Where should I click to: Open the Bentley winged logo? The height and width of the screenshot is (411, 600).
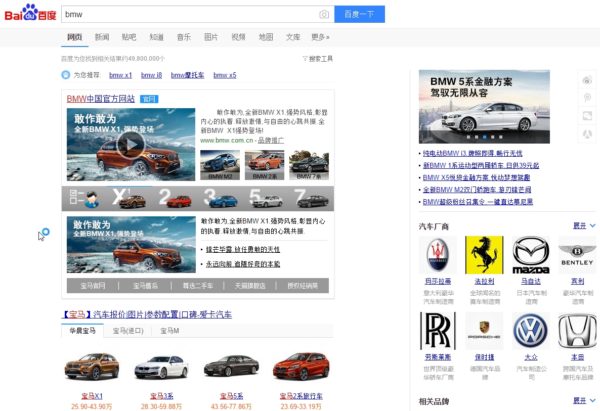(577, 255)
